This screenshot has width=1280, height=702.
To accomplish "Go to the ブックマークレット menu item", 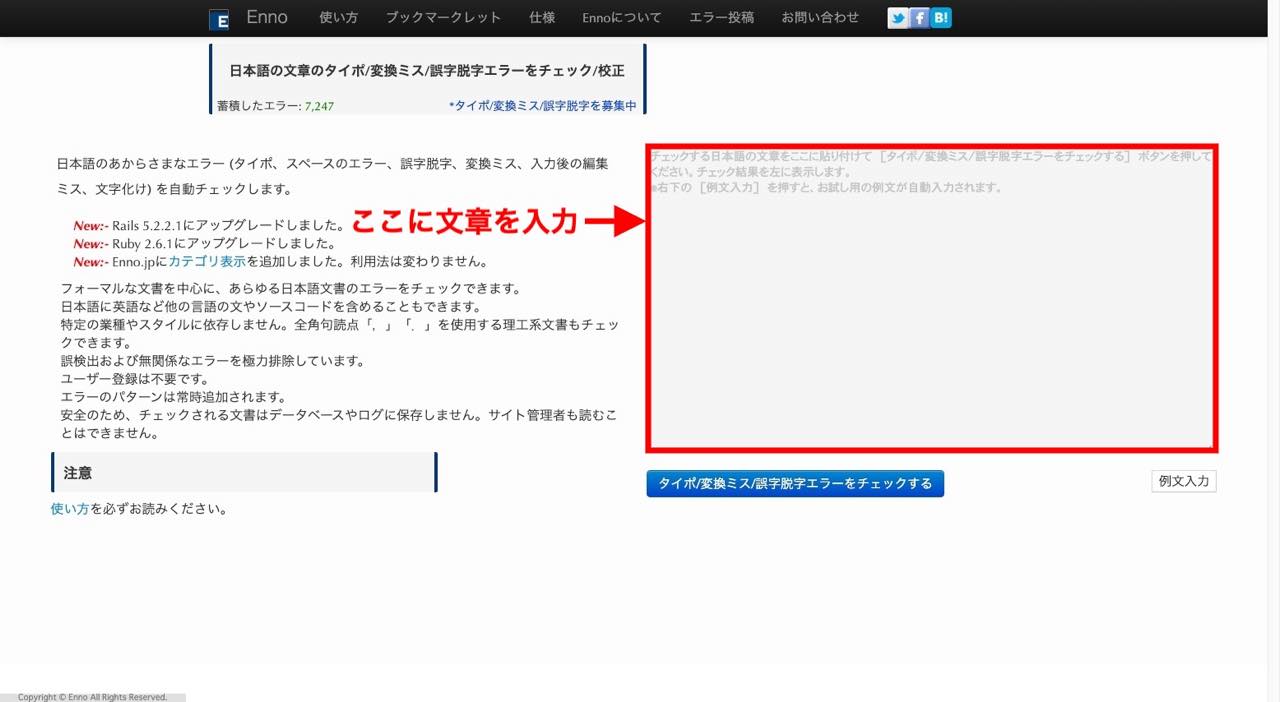I will point(443,18).
